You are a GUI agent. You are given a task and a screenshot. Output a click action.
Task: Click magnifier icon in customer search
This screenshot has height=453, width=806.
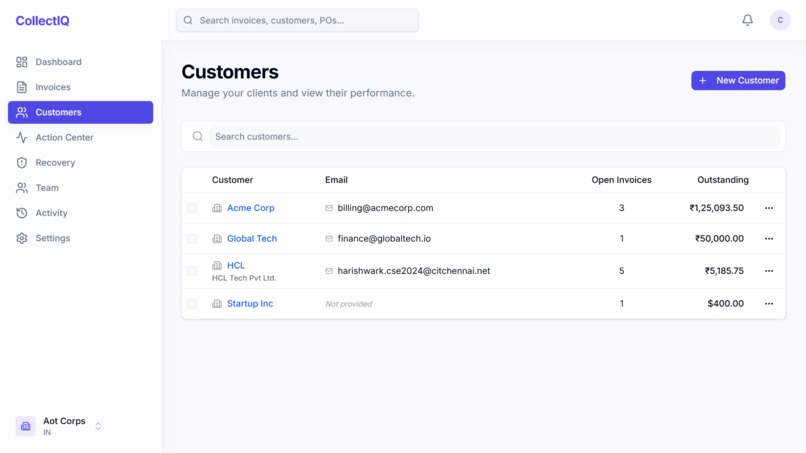(x=198, y=136)
